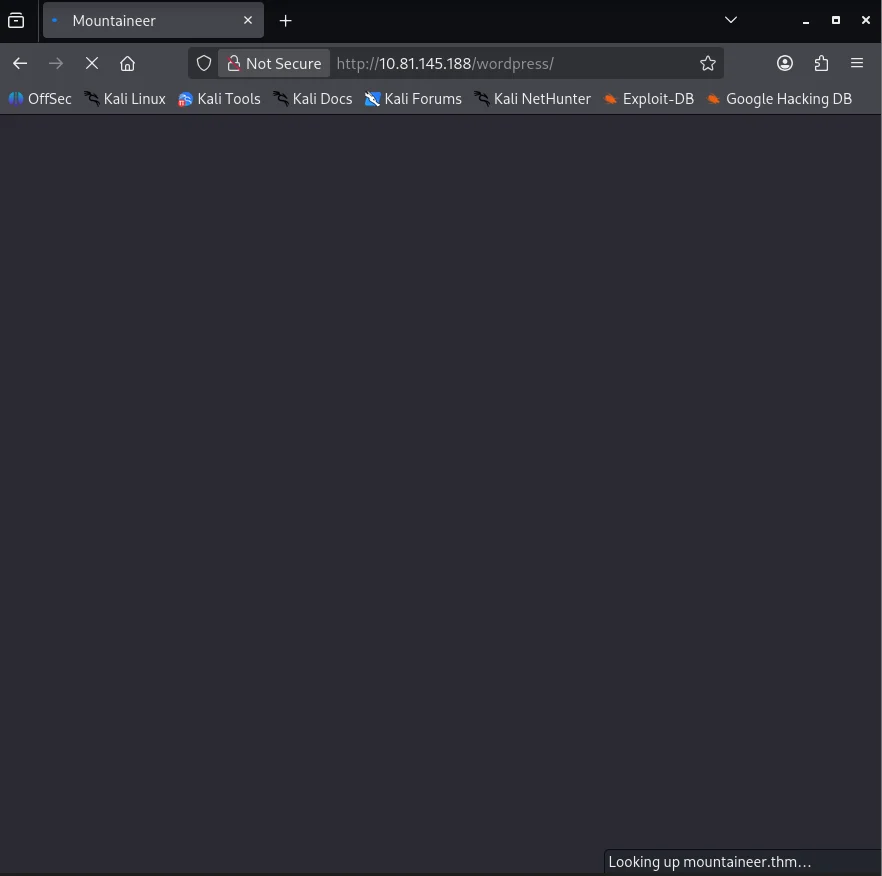The image size is (882, 876).
Task: Open the OffSec bookmark
Action: pos(40,99)
